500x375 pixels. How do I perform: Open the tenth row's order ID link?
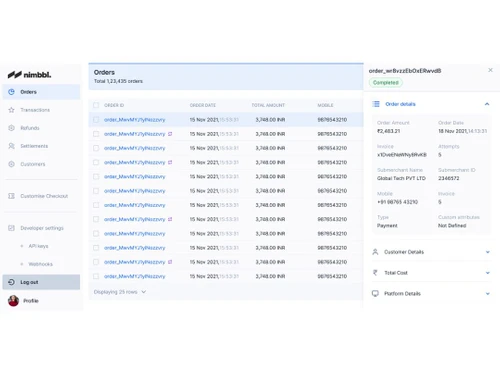point(134,248)
